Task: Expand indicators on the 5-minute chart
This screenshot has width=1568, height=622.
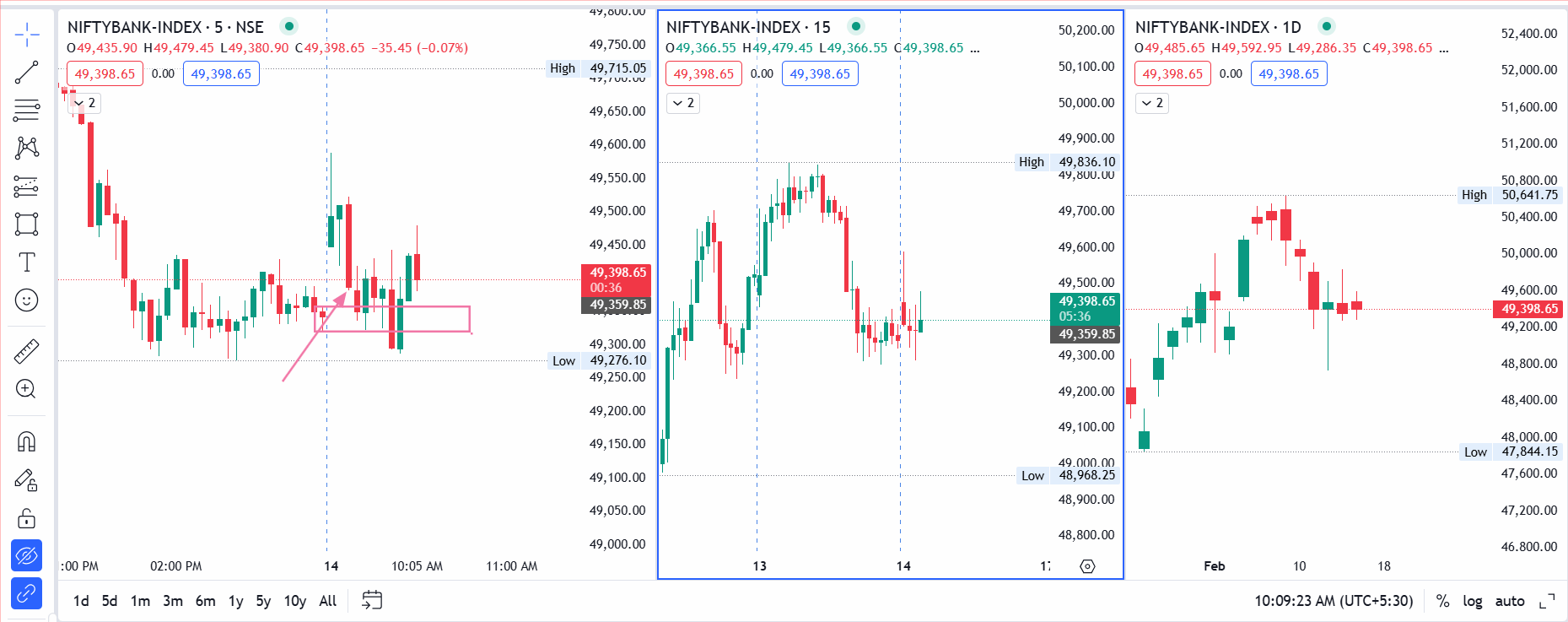Action: pos(84,103)
